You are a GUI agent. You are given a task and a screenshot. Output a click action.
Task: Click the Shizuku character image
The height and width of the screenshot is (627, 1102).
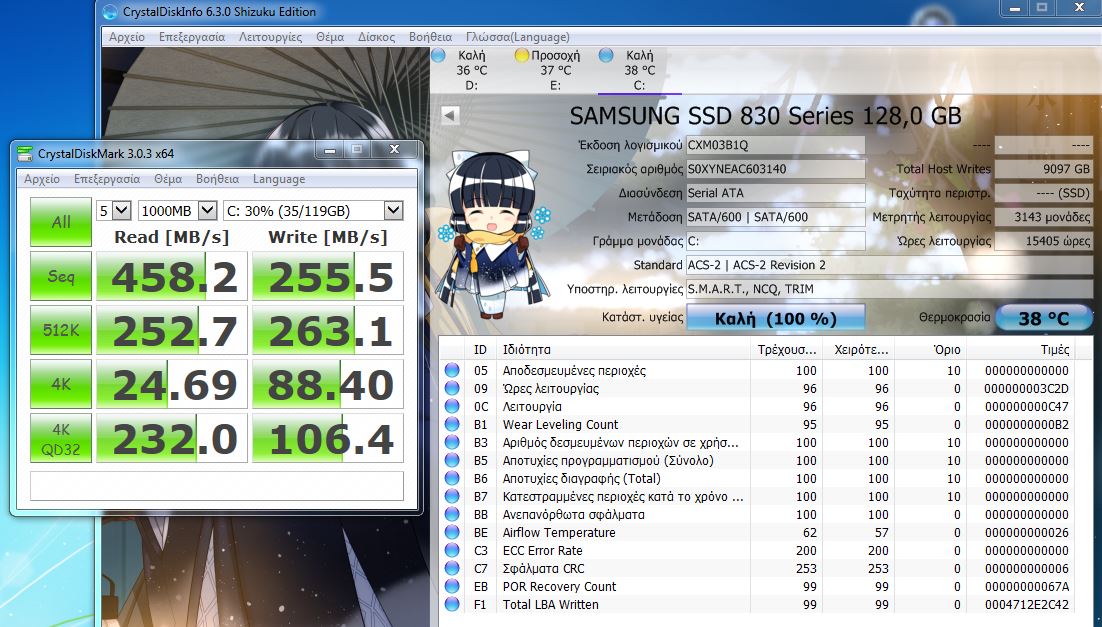tap(492, 235)
